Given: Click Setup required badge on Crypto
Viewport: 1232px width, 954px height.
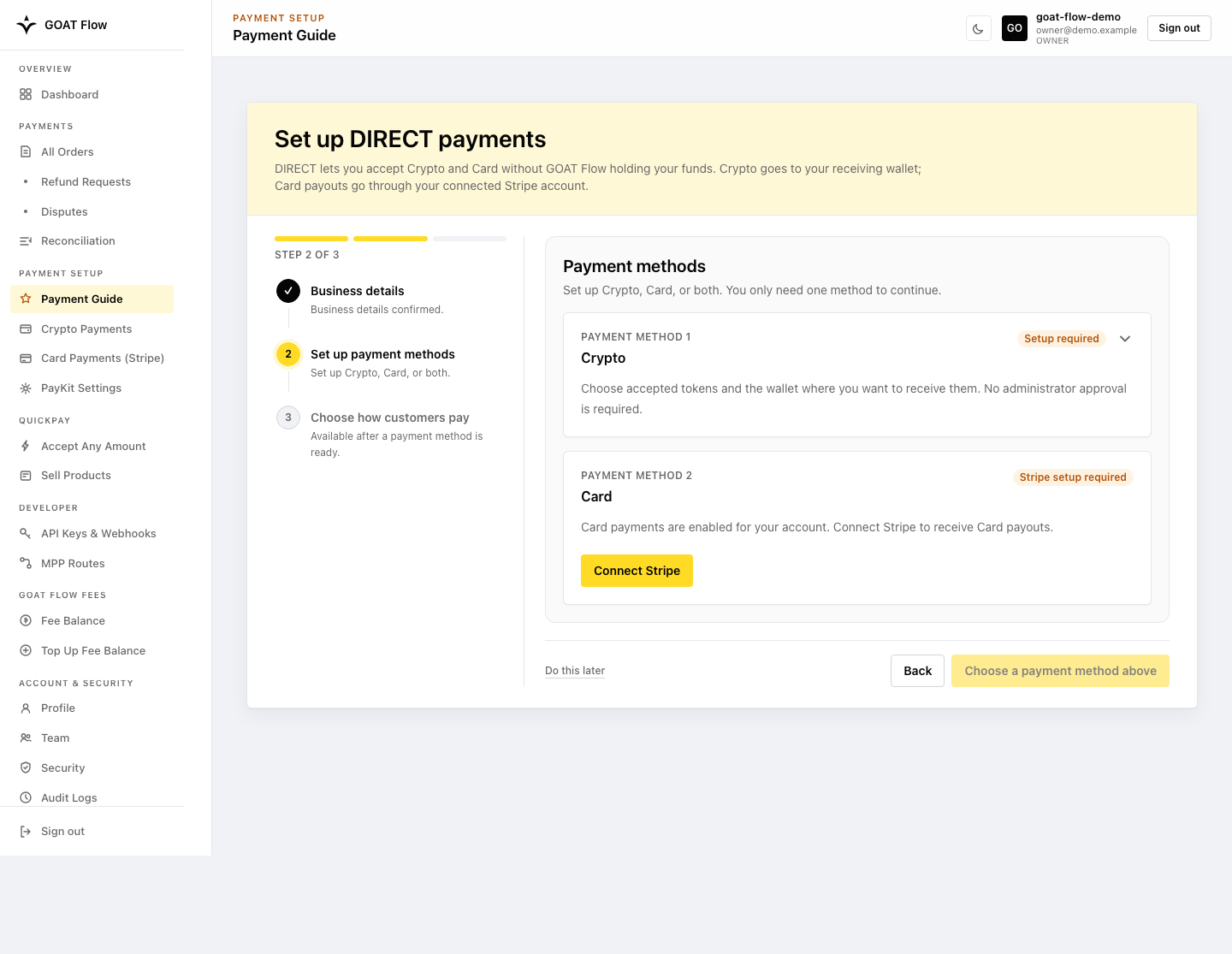Looking at the screenshot, I should coord(1061,339).
